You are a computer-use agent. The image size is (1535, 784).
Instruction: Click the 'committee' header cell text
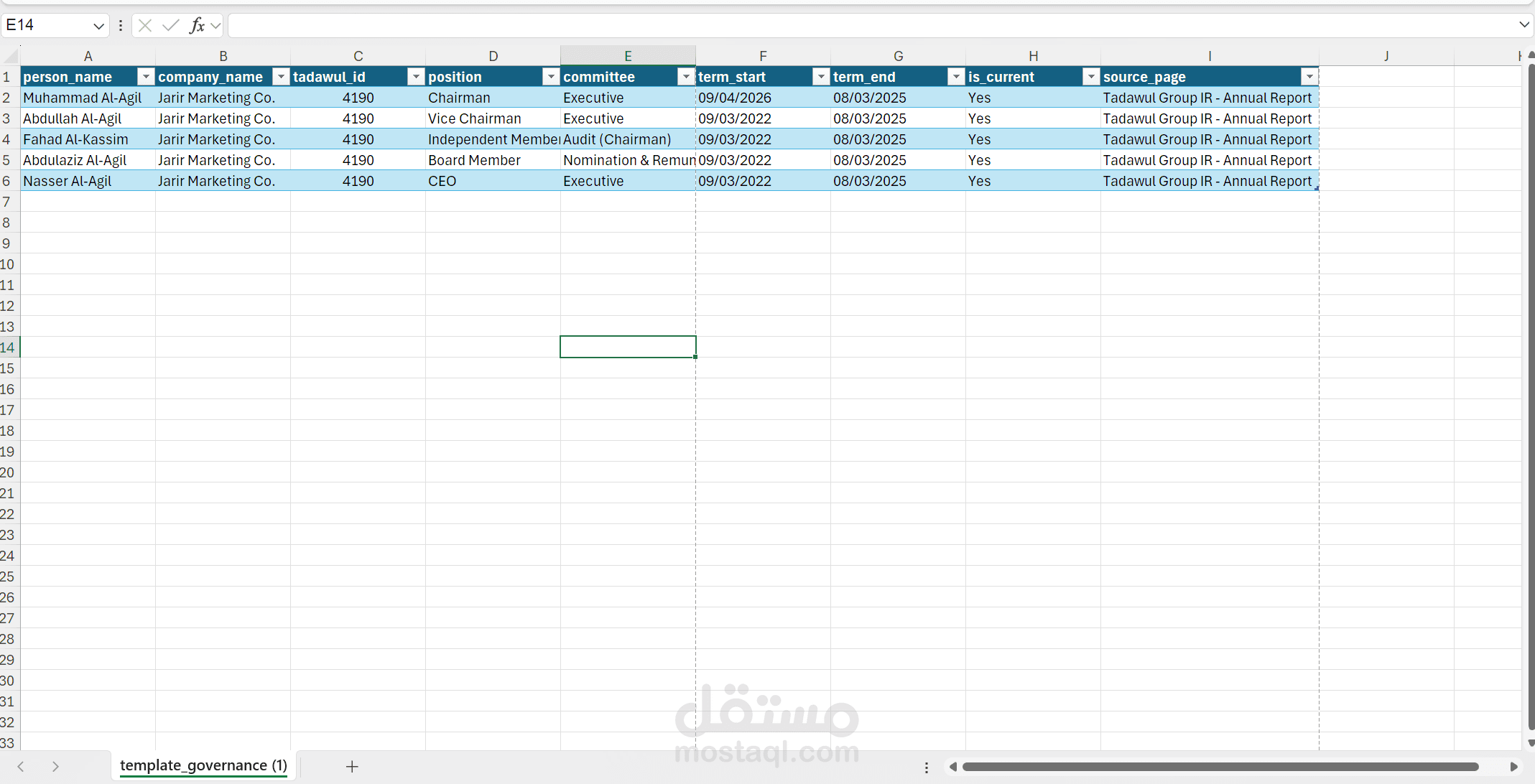pyautogui.click(x=599, y=77)
